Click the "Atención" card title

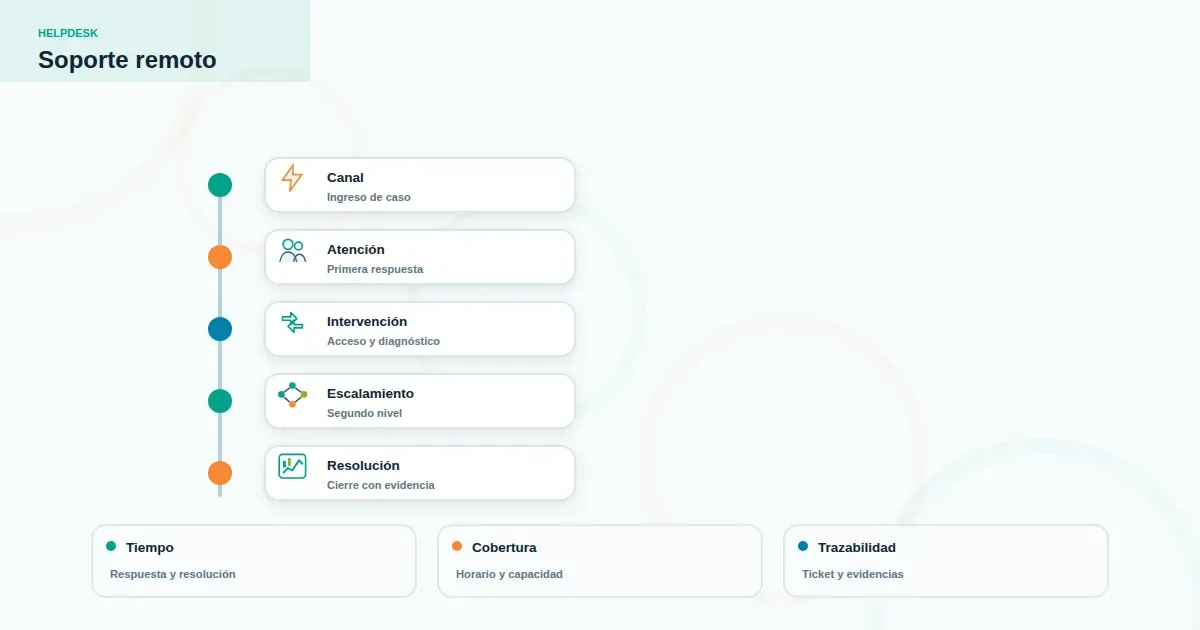[x=356, y=250]
